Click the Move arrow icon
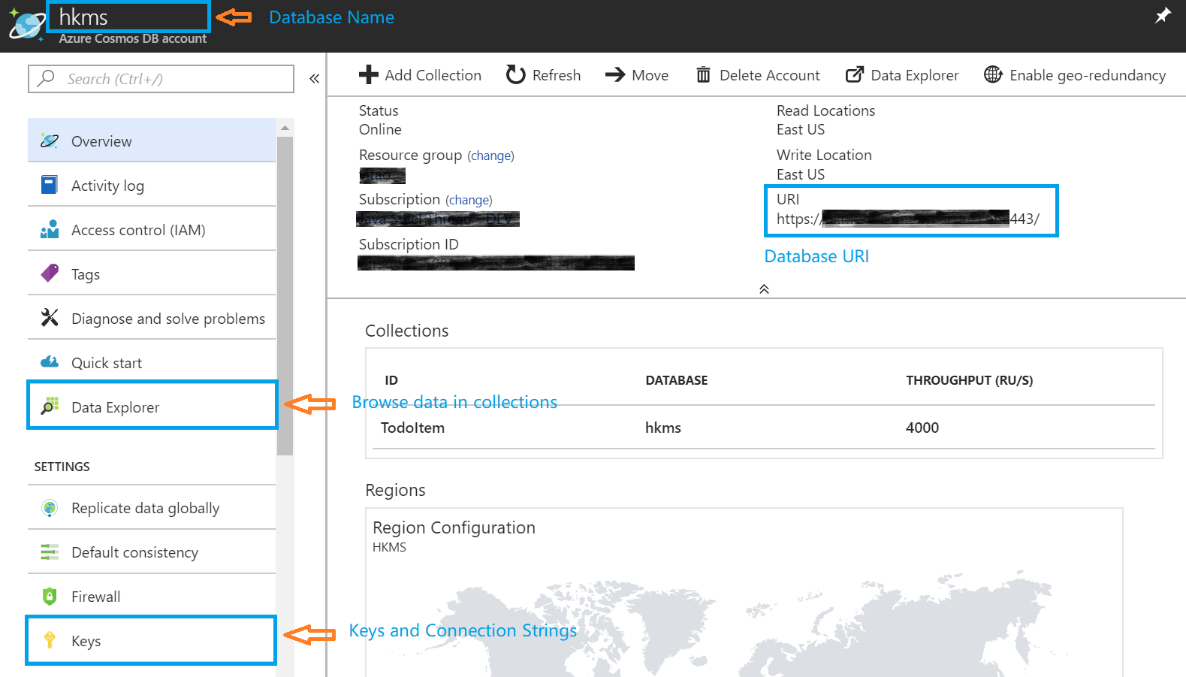Image resolution: width=1186 pixels, height=677 pixels. tap(615, 75)
